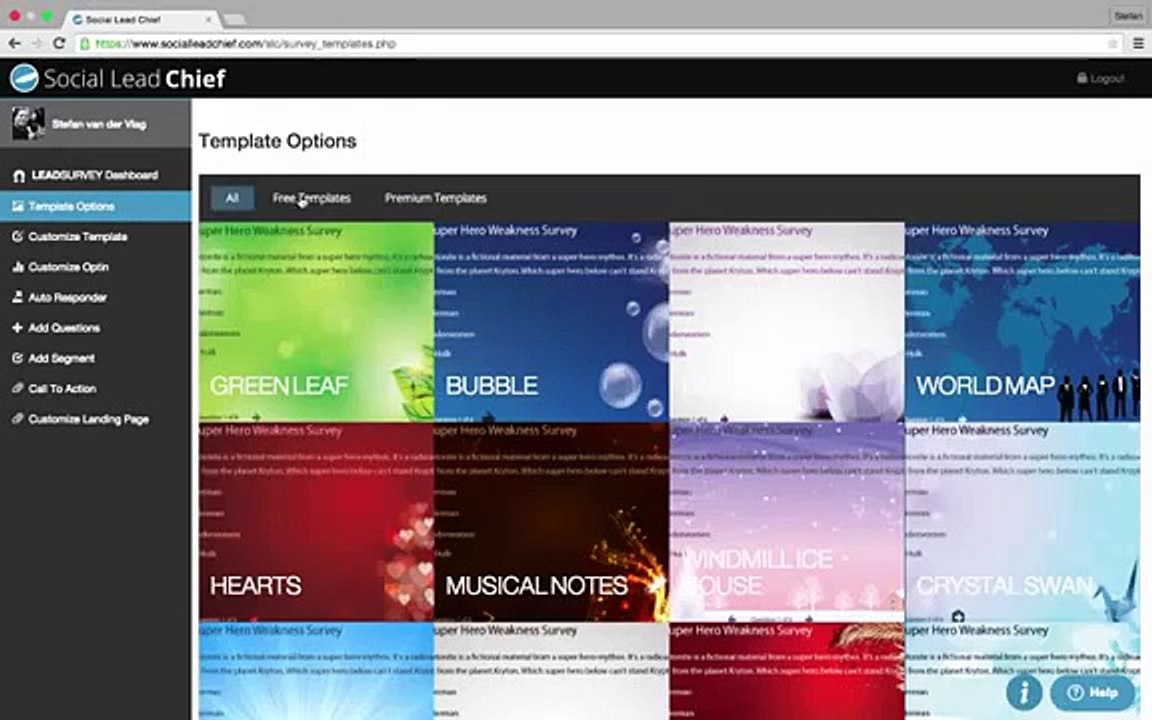The width and height of the screenshot is (1152, 720).
Task: Close the Social Lead Chief browser tab
Action: pos(208,20)
